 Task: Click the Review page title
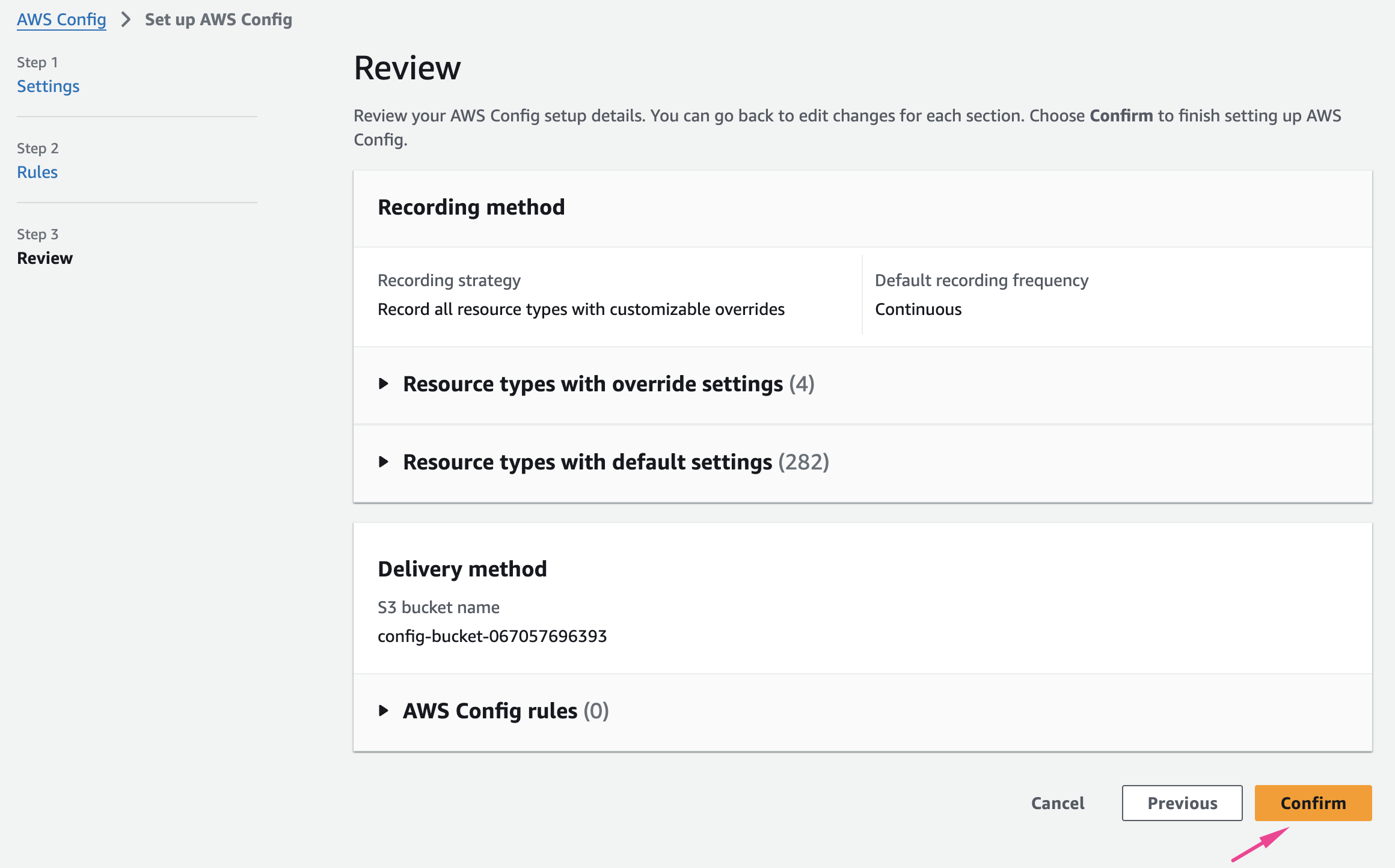point(407,68)
